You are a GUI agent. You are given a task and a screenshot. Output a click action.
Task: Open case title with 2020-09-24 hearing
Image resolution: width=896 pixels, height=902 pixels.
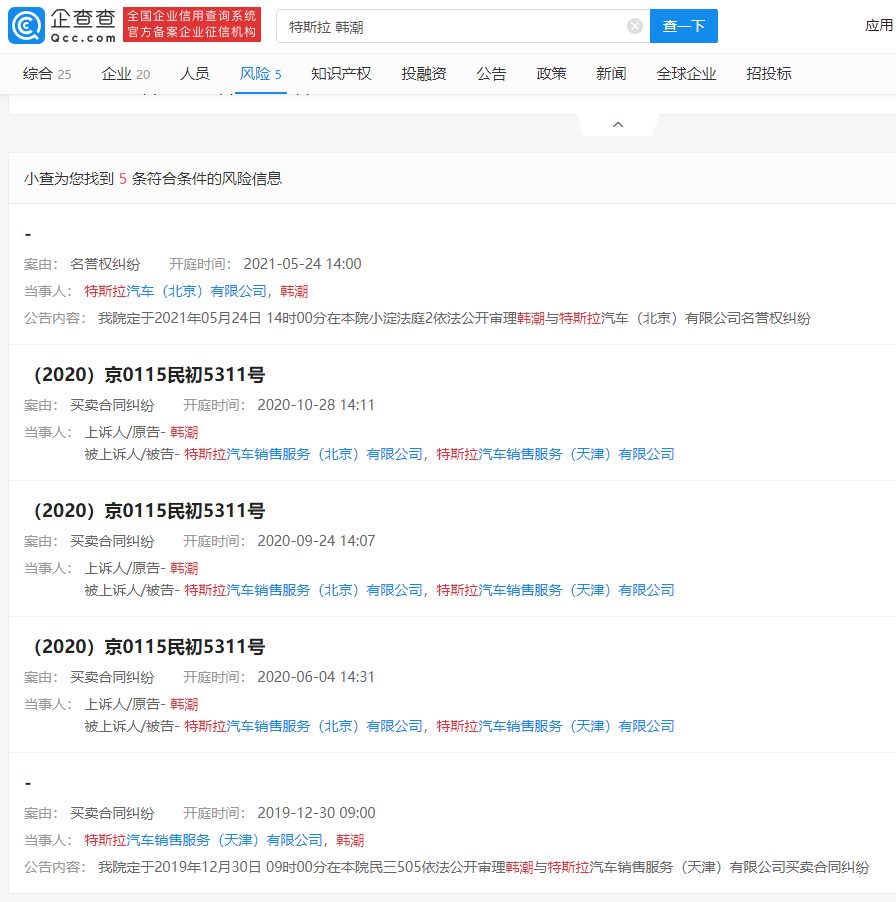click(147, 510)
